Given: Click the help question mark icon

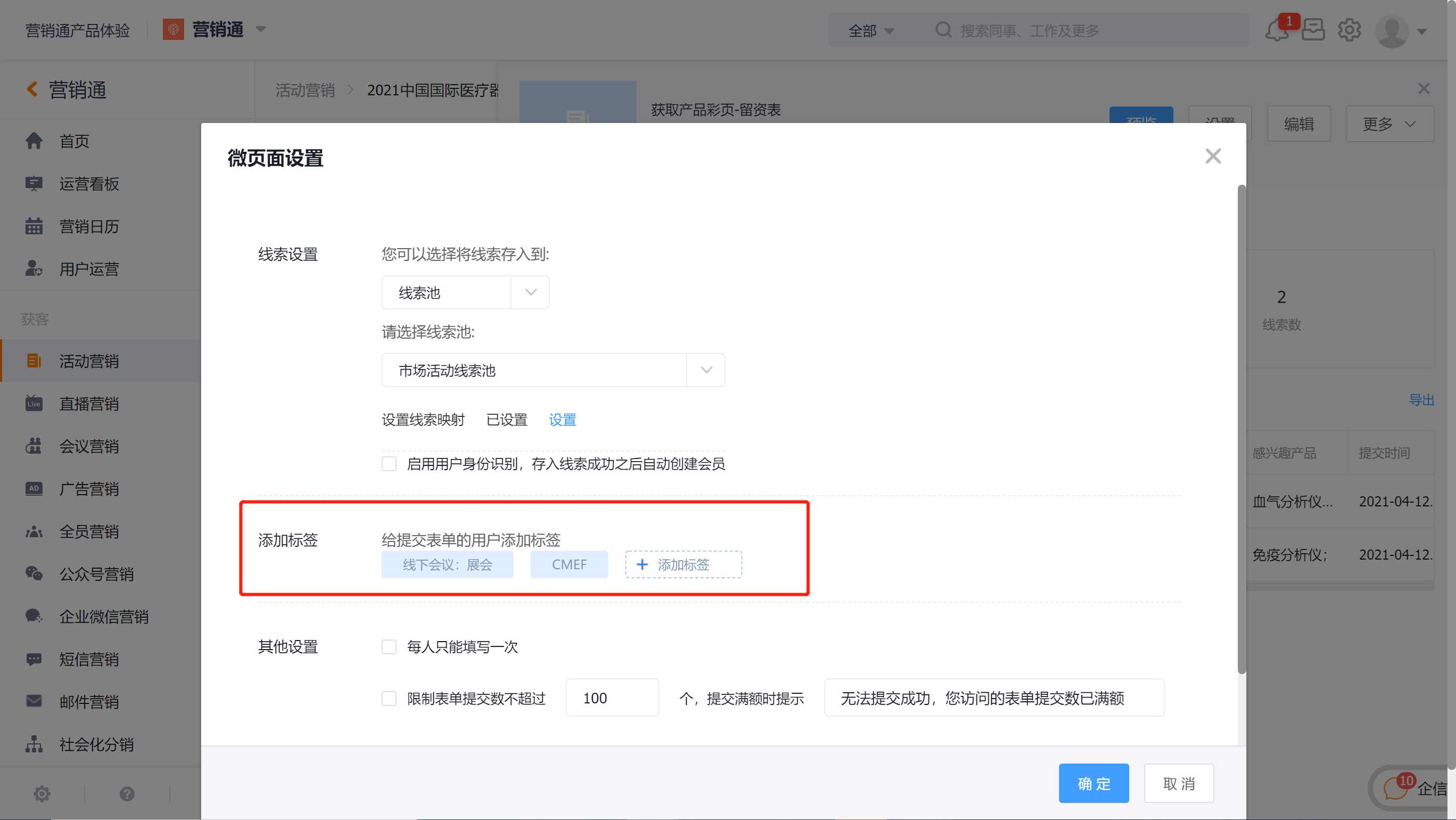Looking at the screenshot, I should 127,794.
